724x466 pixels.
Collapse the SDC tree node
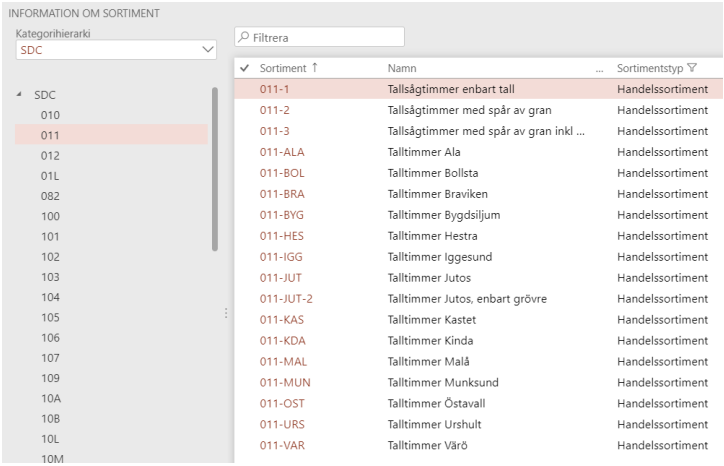coord(21,95)
